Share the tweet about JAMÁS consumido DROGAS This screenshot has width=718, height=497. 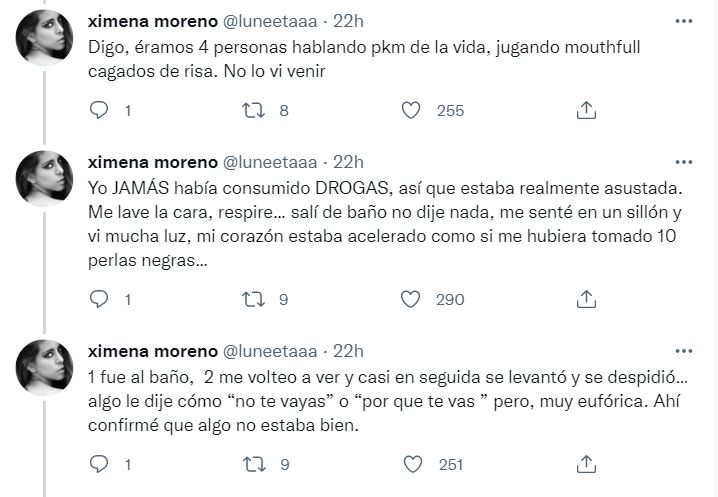pyautogui.click(x=587, y=298)
